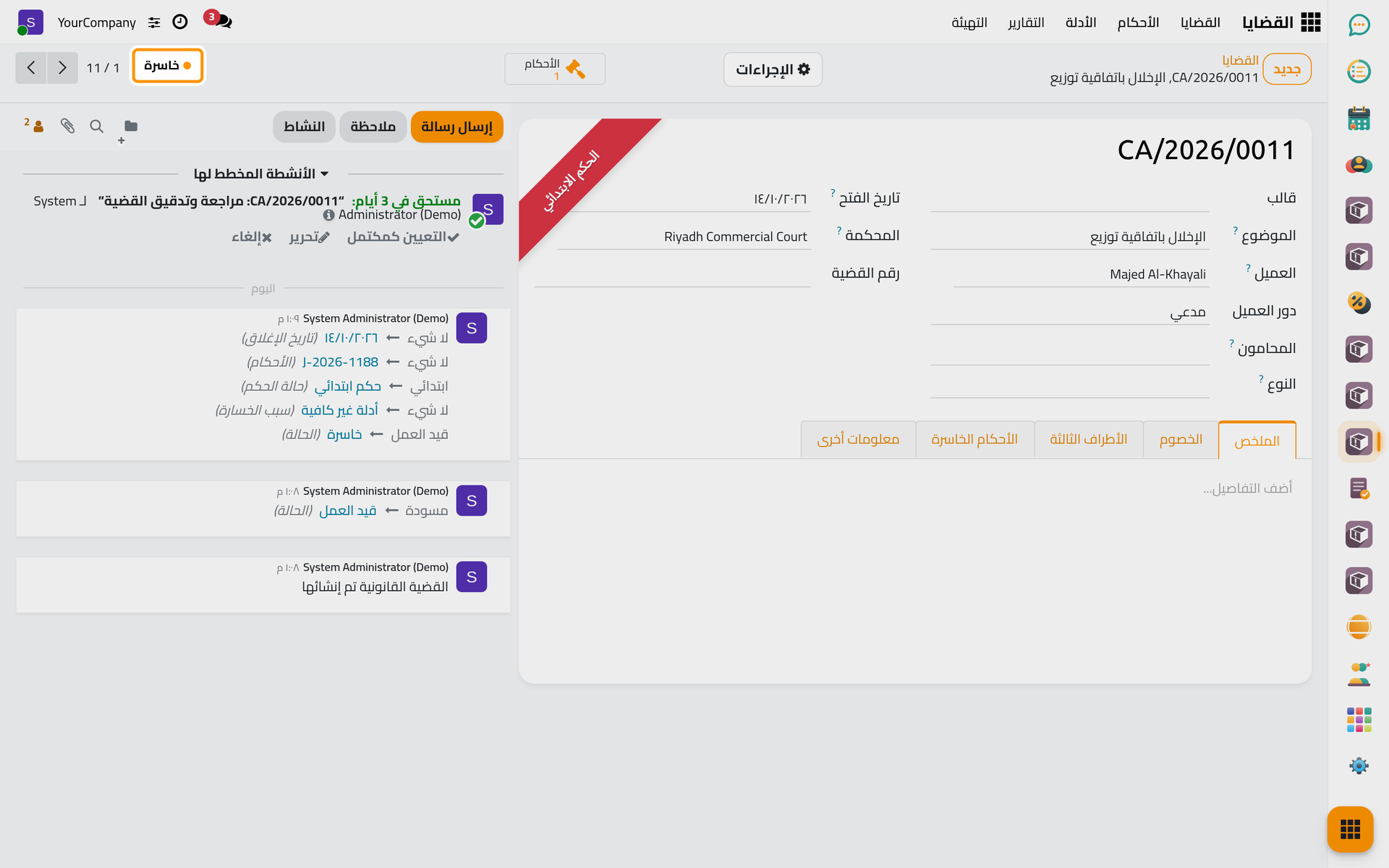Click تحرير to edit the activity
This screenshot has width=1389, height=868.
tap(310, 237)
